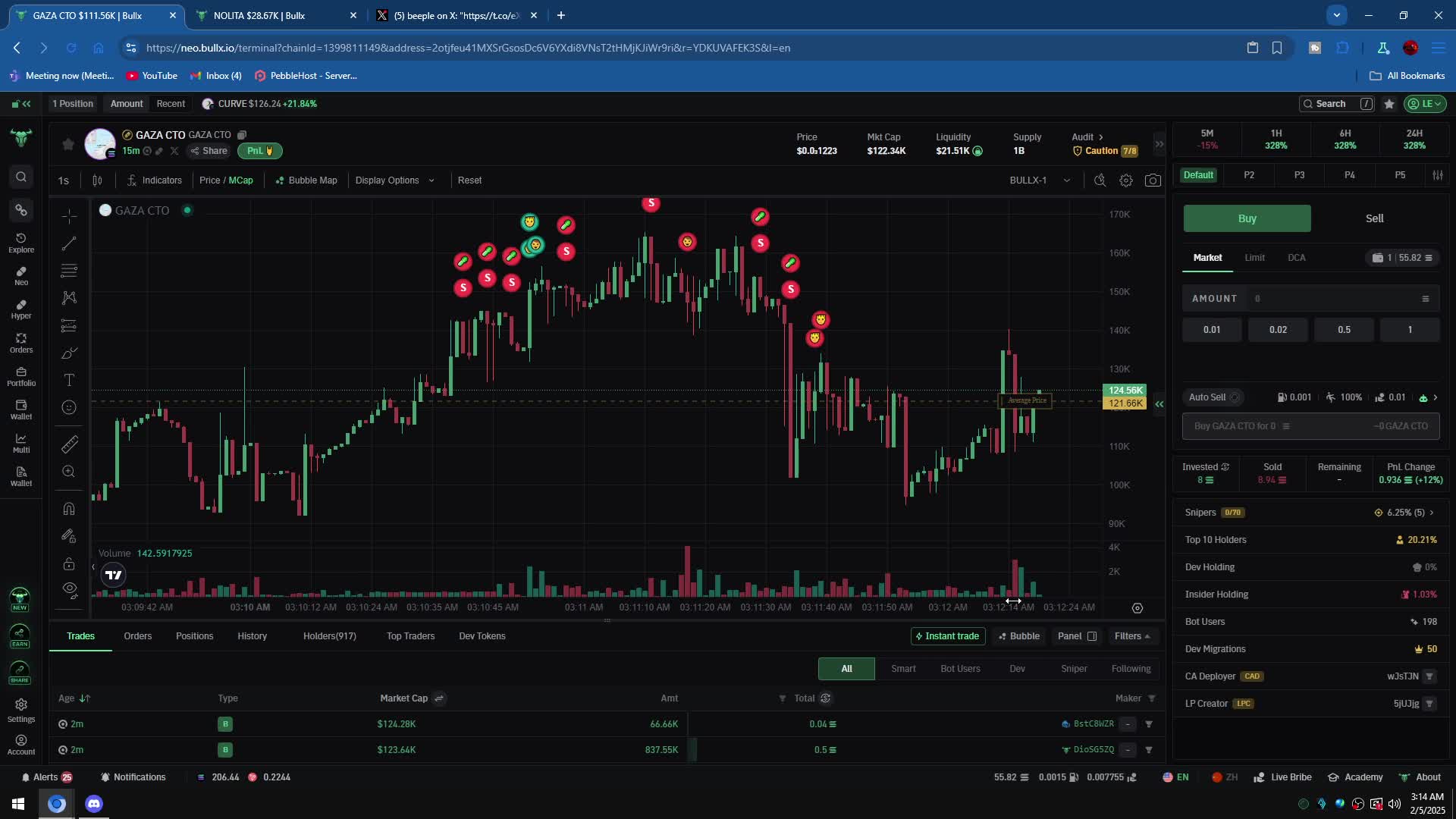Screen dimensions: 1456x819
Task: Open the Top Traders tab
Action: [410, 636]
